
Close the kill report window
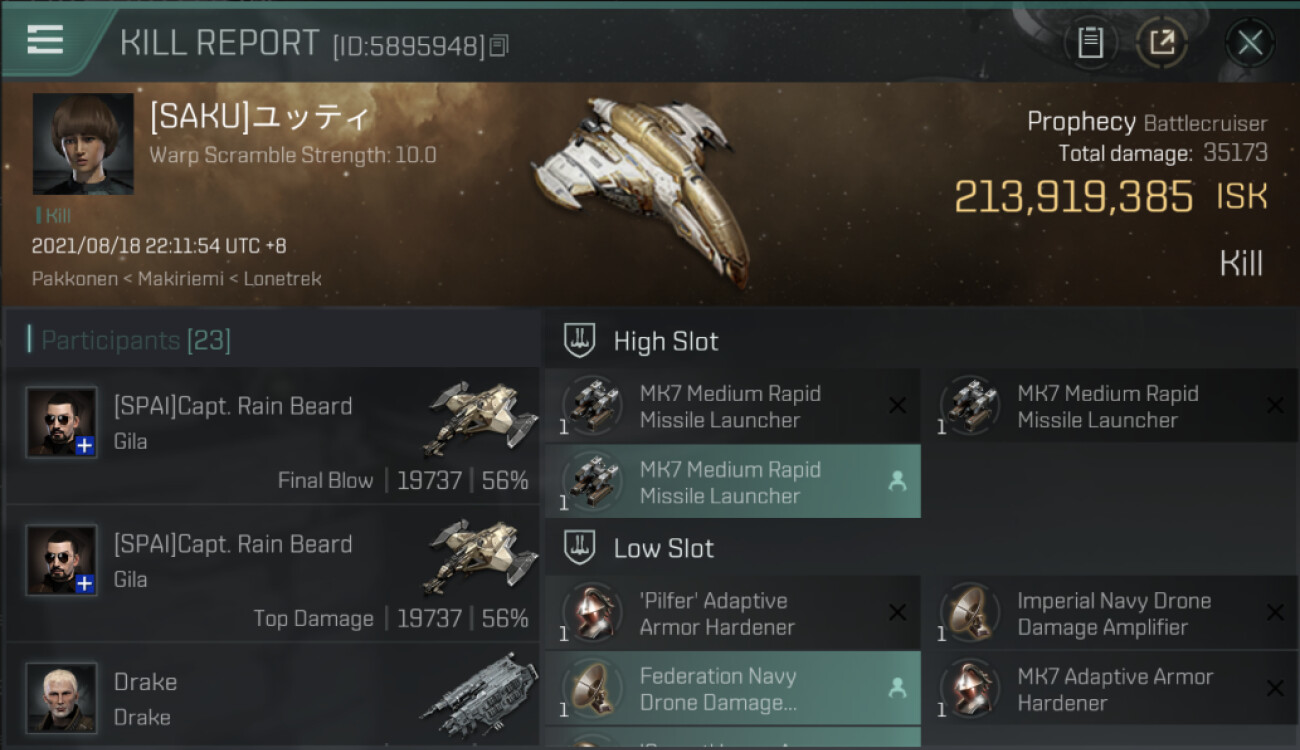pyautogui.click(x=1249, y=42)
